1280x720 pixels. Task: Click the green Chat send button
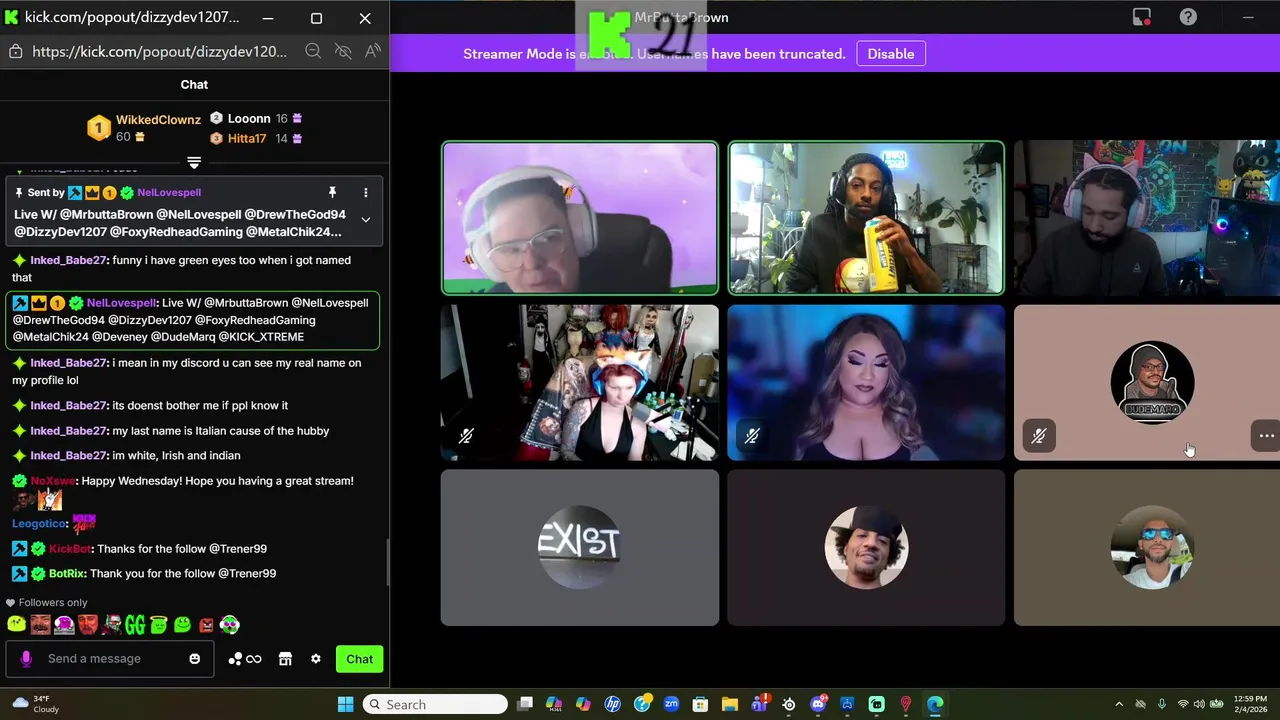pos(359,659)
